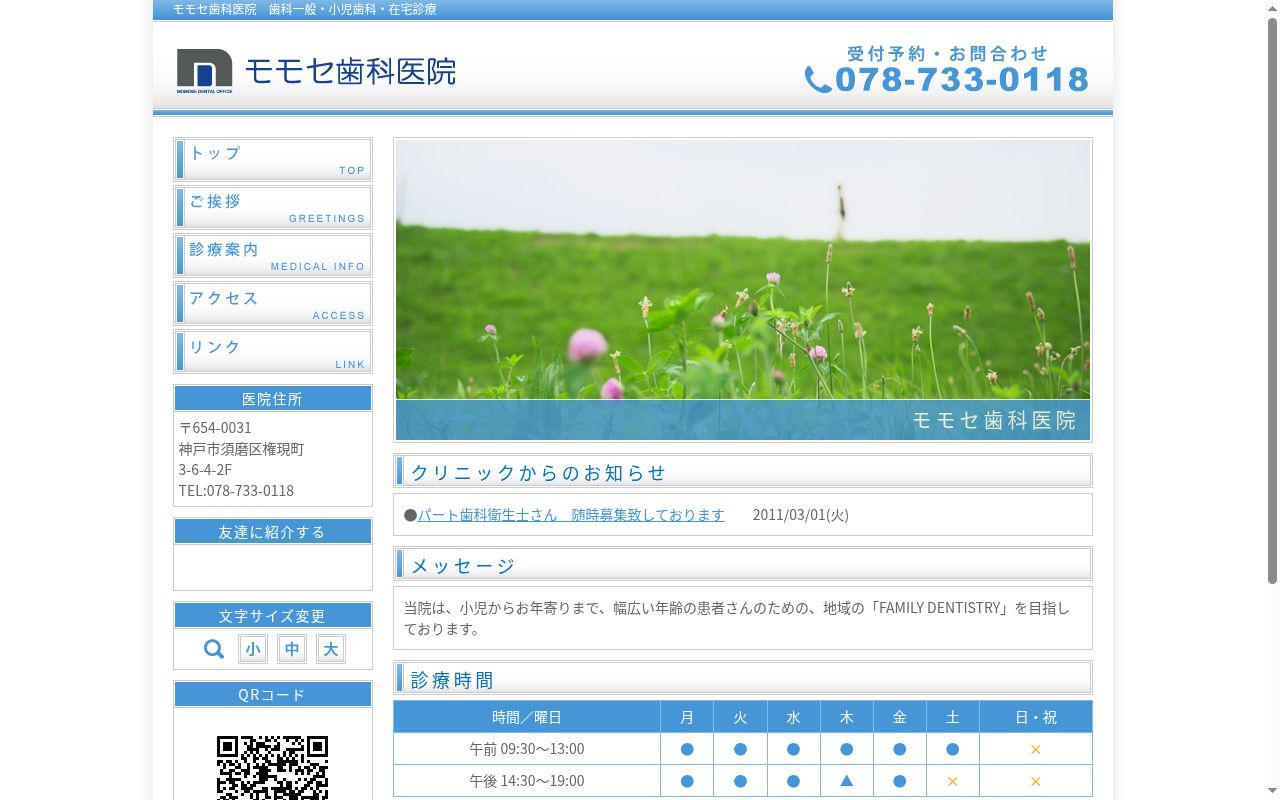Click the クリニックからのお知らせ heading
The width and height of the screenshot is (1280, 800).
coord(743,472)
